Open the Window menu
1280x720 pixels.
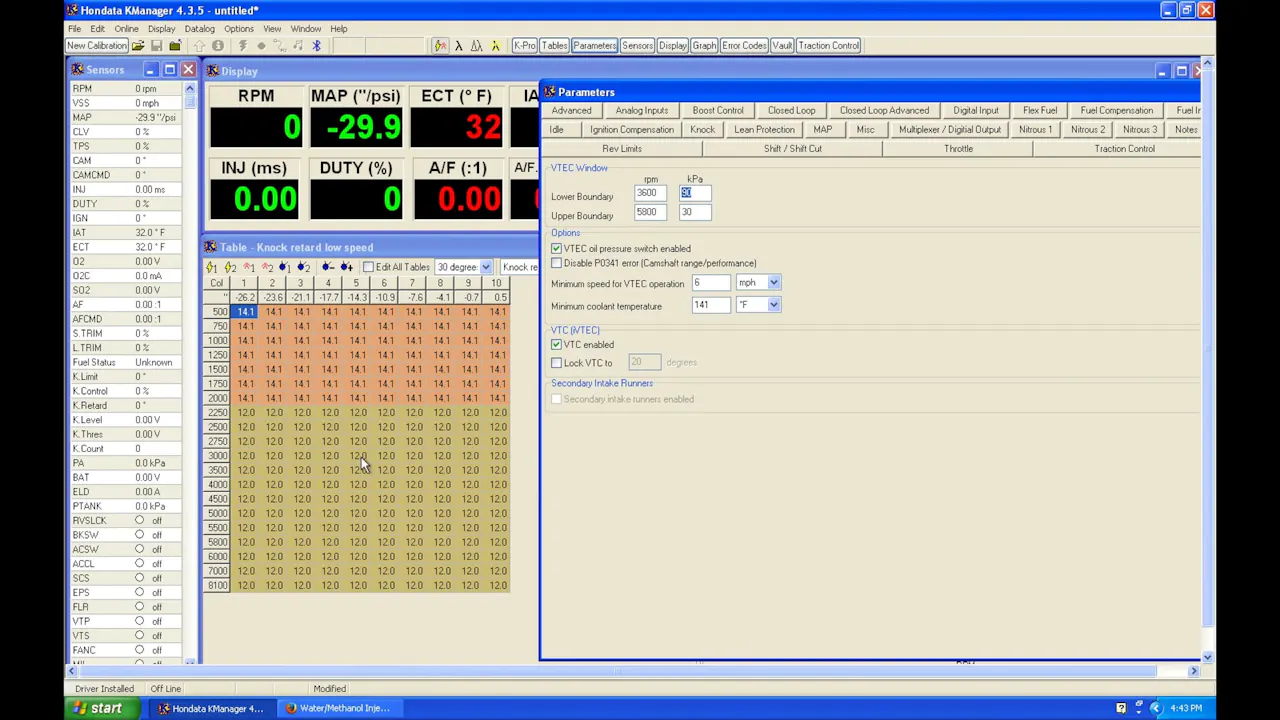(305, 29)
